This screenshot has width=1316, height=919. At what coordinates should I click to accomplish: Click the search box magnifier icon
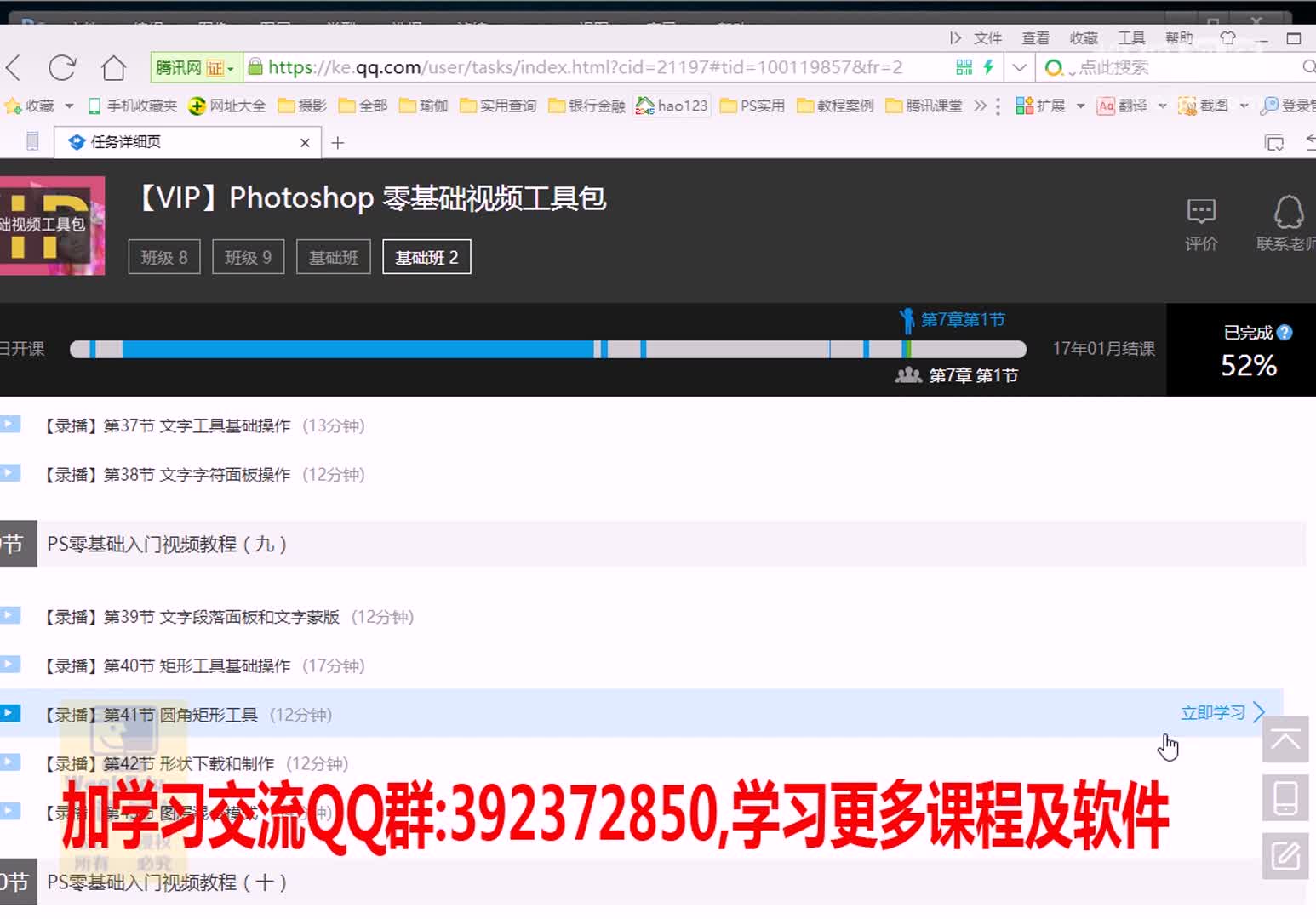1308,67
